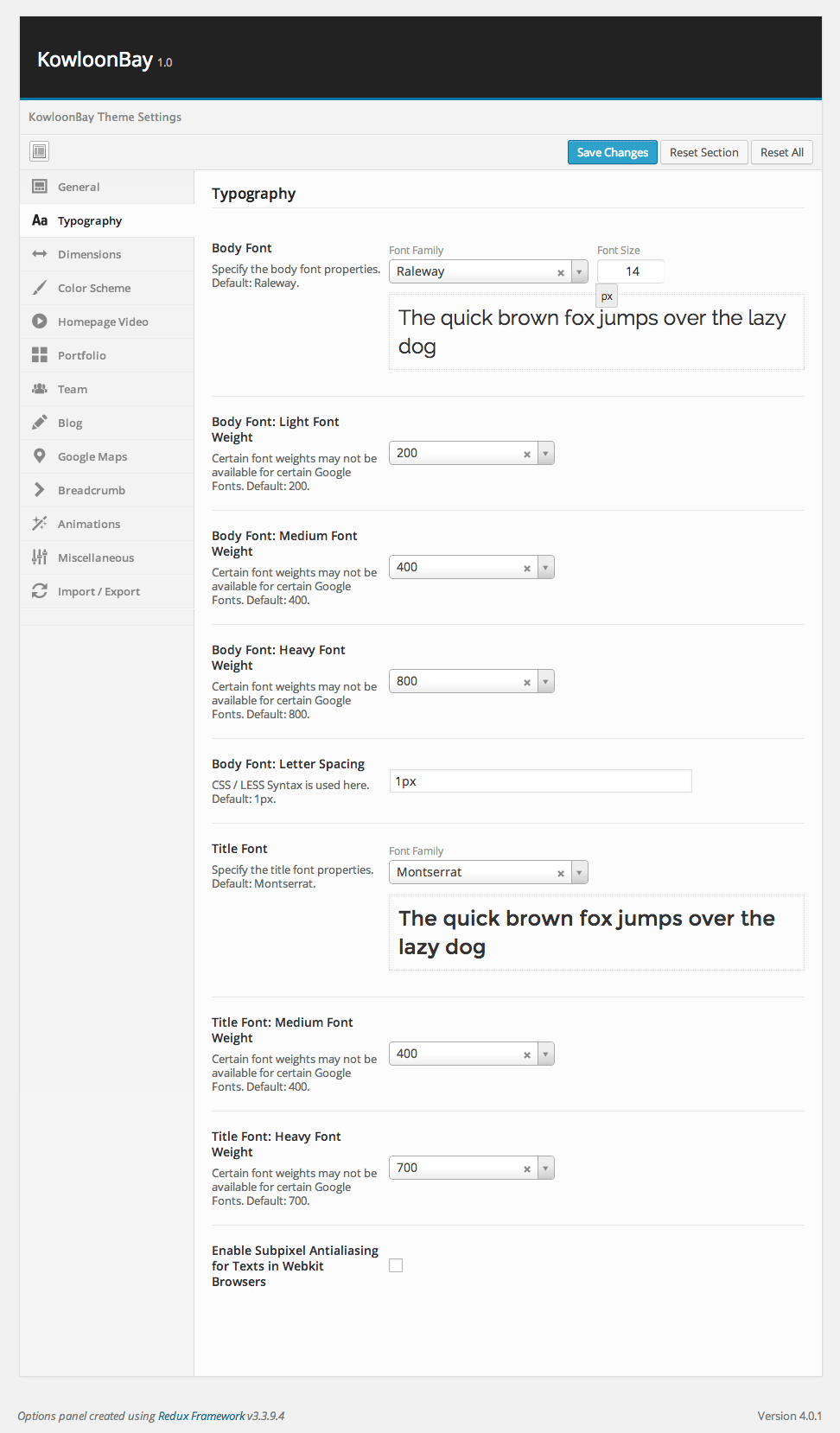Click the Reset Section button

[703, 152]
